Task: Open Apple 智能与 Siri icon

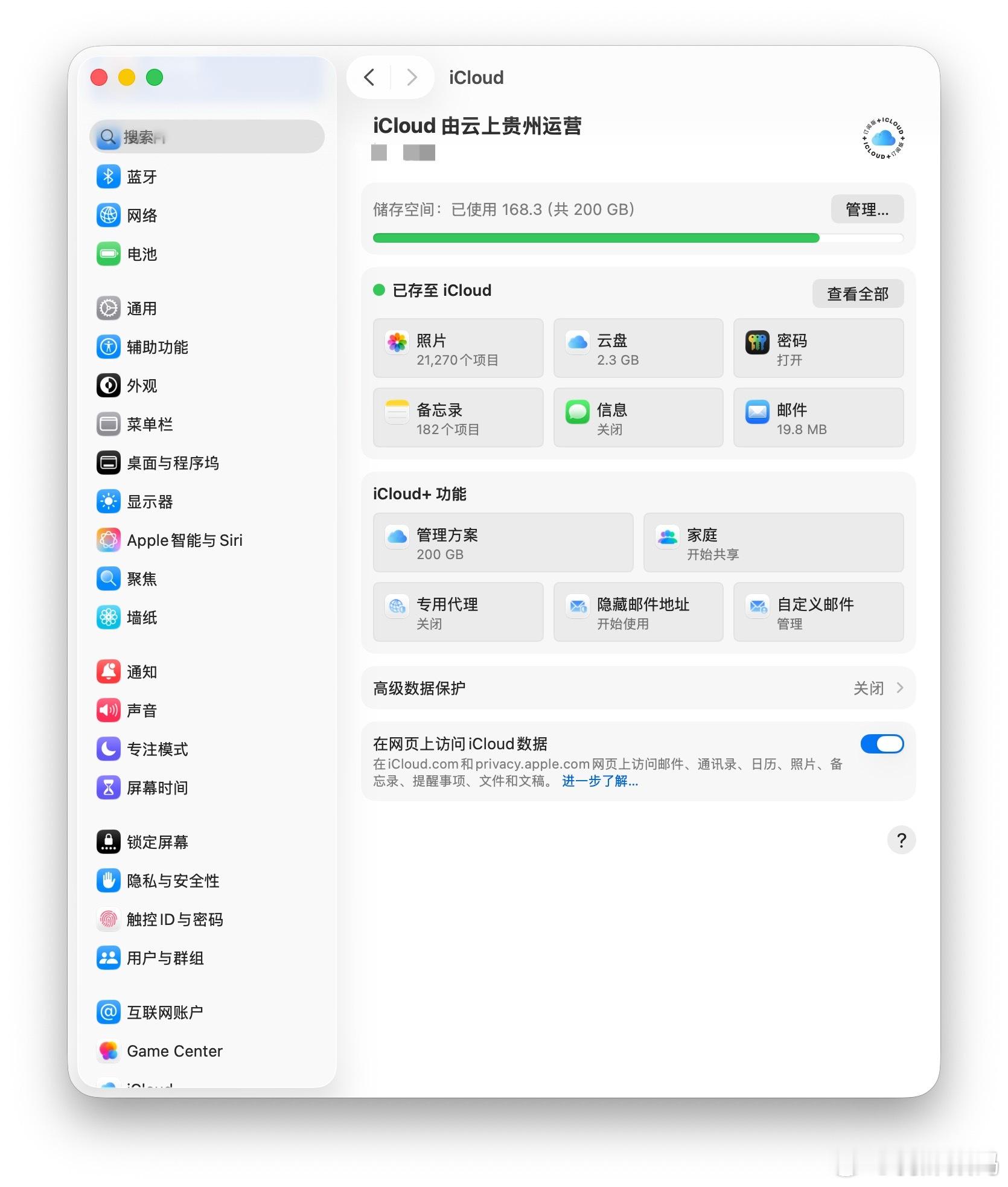Action: pos(109,540)
